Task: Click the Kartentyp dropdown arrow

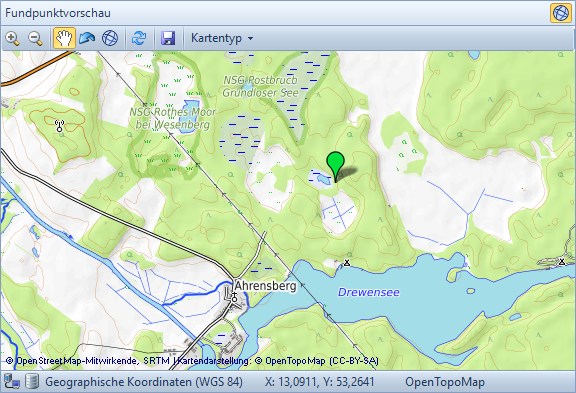Action: (251, 39)
